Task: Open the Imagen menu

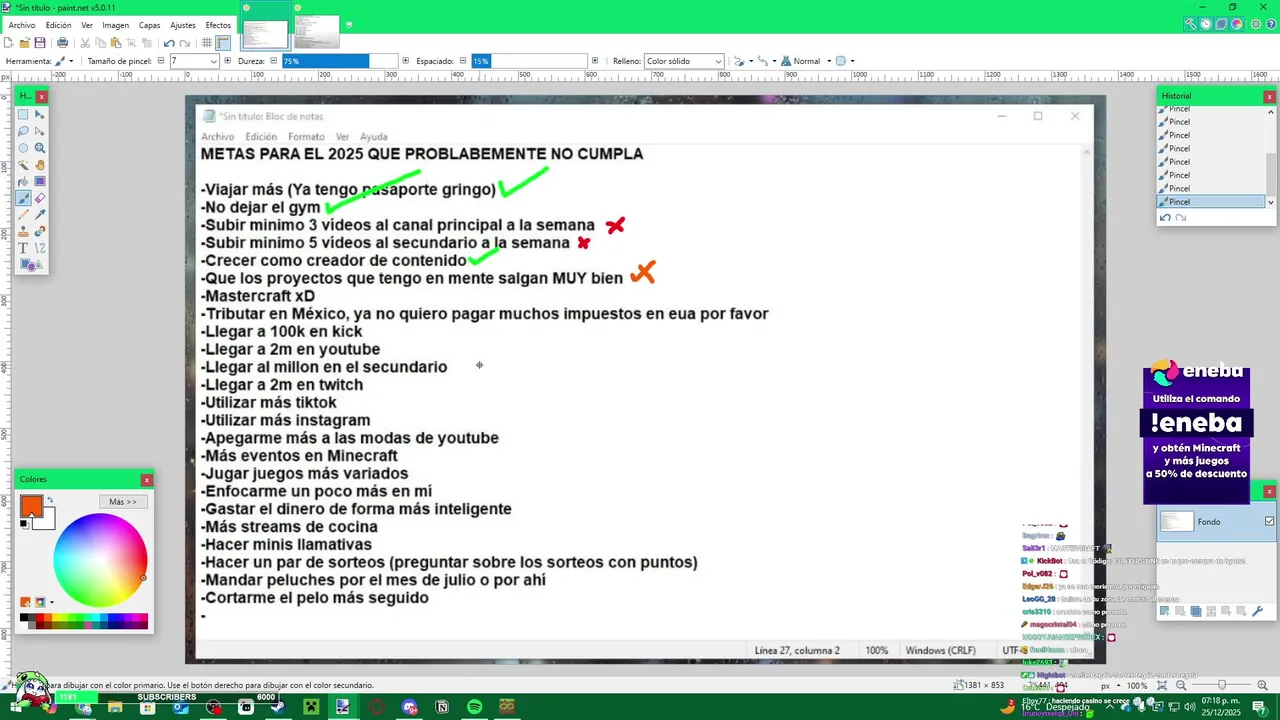Action: (x=115, y=25)
